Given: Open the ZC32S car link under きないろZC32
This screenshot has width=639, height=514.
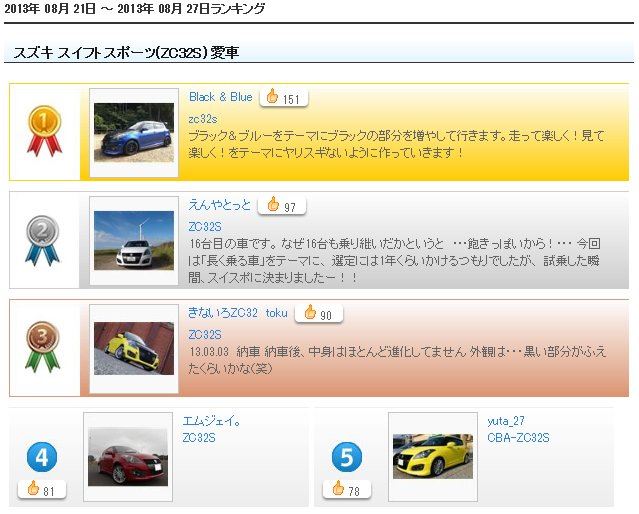Looking at the screenshot, I should pyautogui.click(x=205, y=335).
